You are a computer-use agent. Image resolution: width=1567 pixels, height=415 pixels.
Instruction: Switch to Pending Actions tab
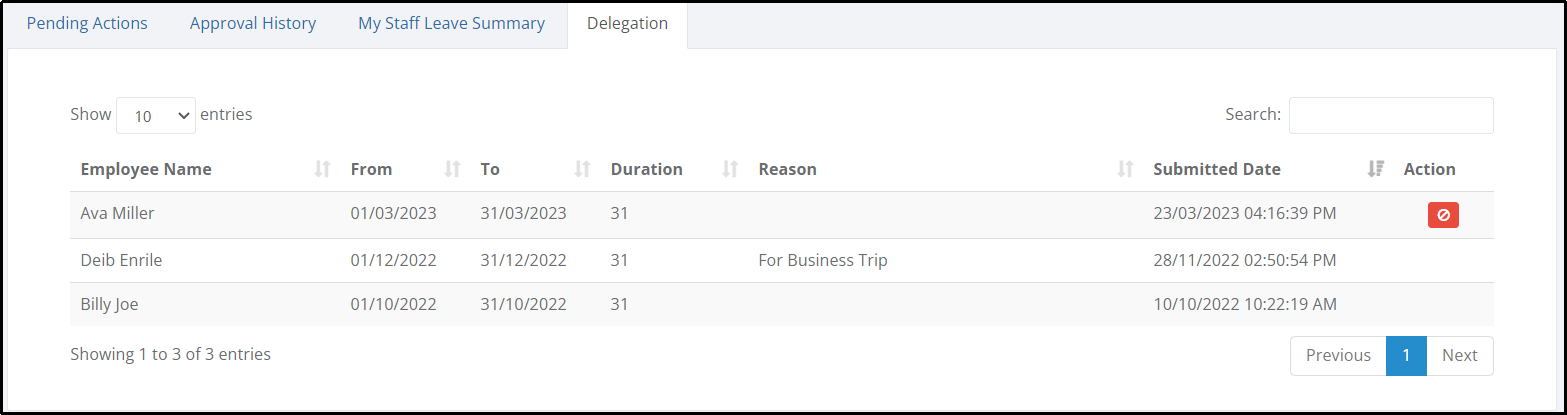pos(87,23)
